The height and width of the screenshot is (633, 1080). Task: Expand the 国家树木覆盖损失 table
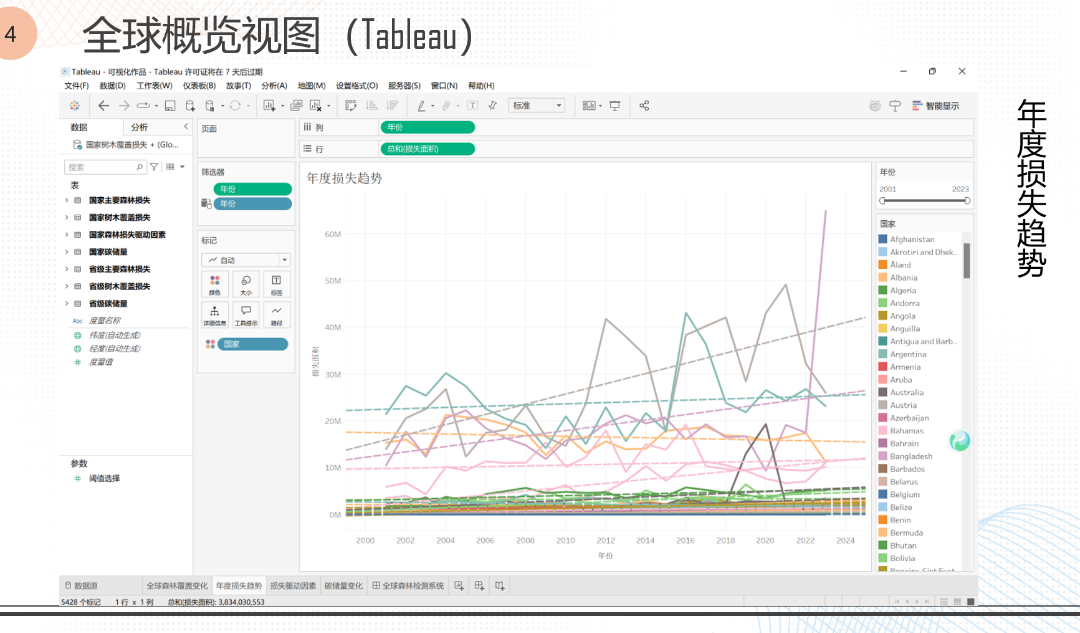tap(67, 218)
